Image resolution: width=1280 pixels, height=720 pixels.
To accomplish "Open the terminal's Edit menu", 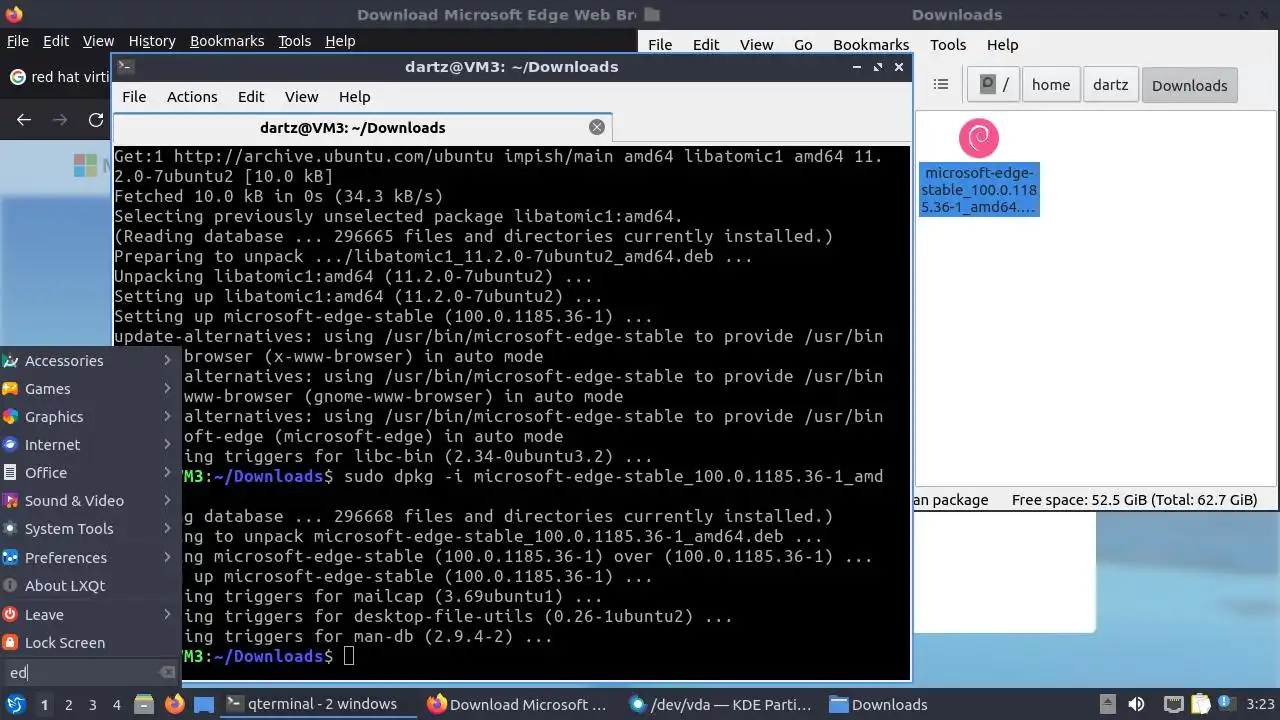I will [251, 97].
